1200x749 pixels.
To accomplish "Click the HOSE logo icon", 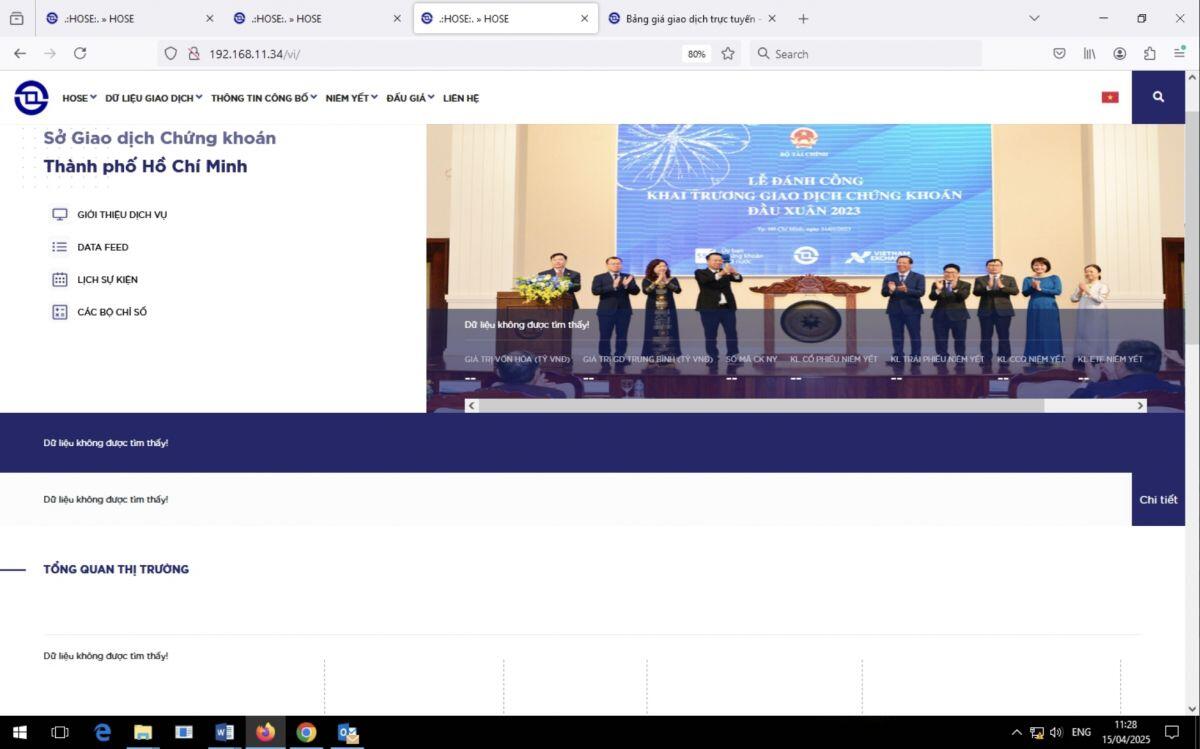I will pos(30,97).
